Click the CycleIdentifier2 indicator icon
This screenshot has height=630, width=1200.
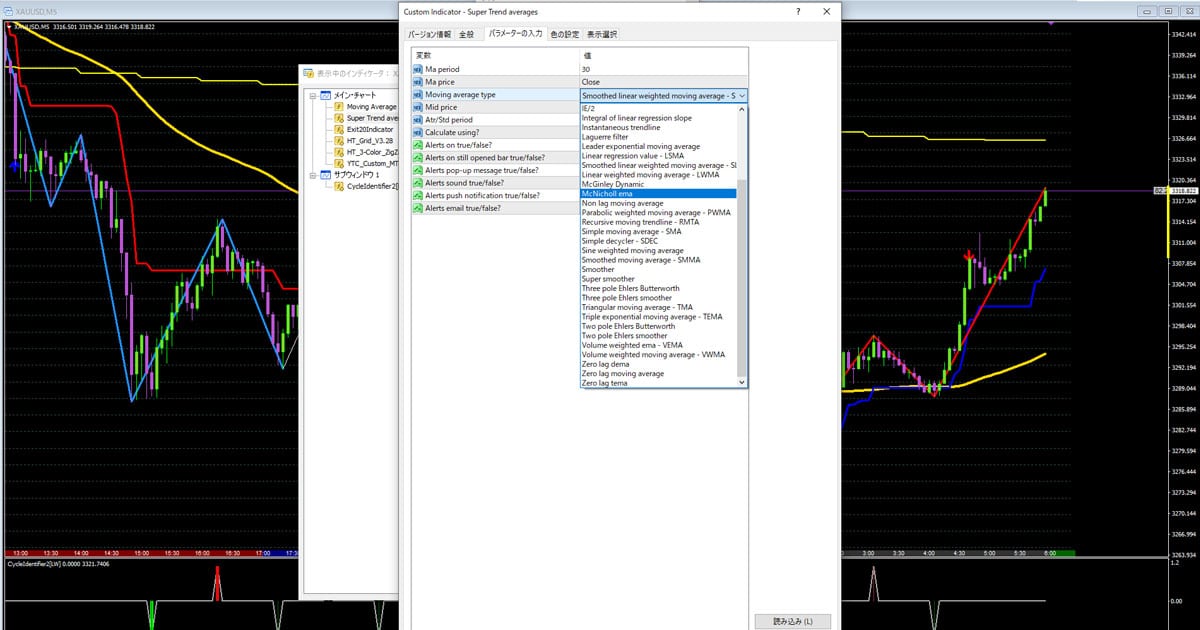(x=340, y=186)
